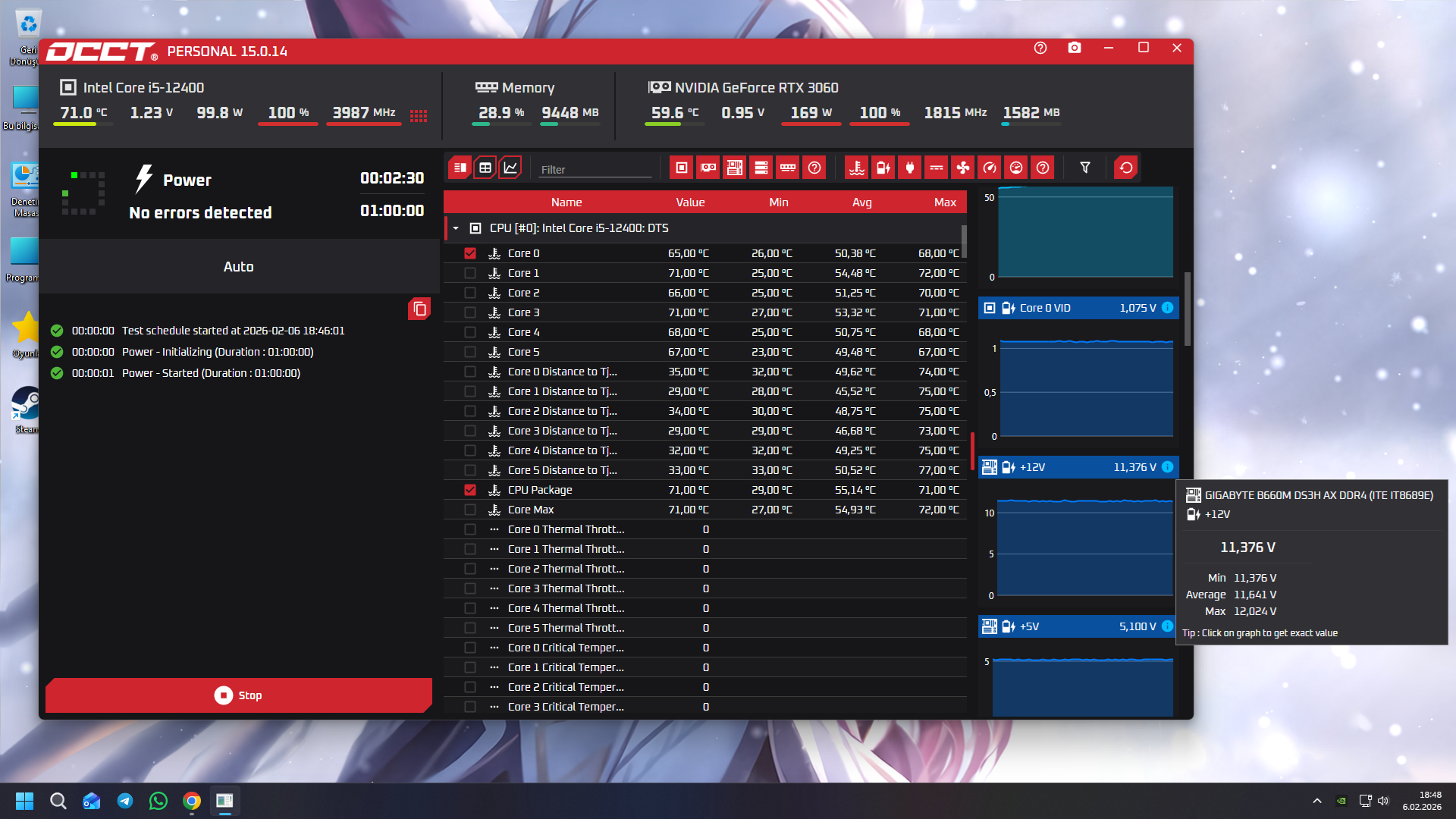Viewport: 1456px width, 819px height.
Task: Open the help icon in title bar
Action: coord(1040,48)
